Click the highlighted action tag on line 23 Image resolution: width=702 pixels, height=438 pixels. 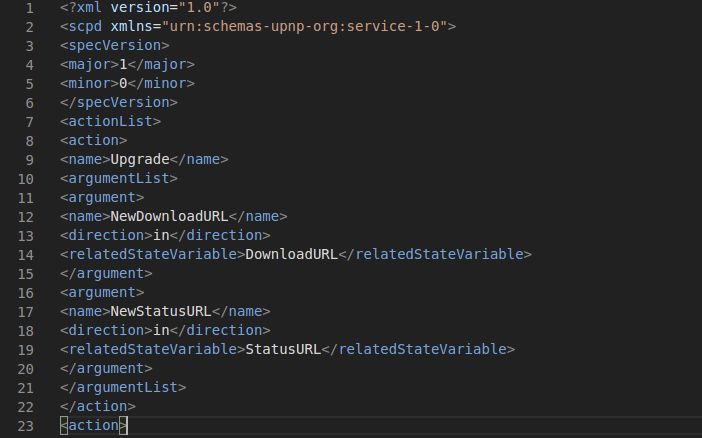tap(94, 425)
